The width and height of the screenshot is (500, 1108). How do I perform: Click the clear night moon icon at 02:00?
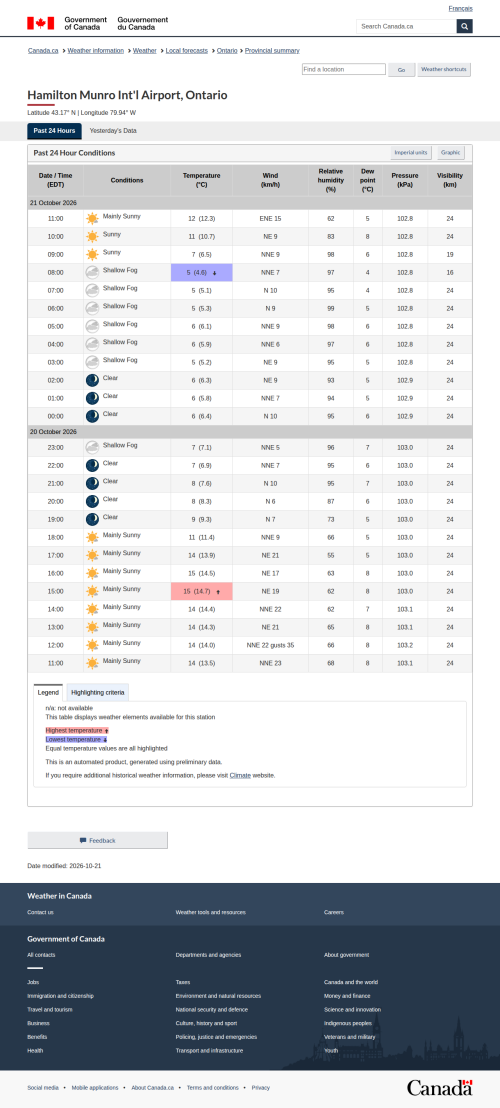coord(93,380)
